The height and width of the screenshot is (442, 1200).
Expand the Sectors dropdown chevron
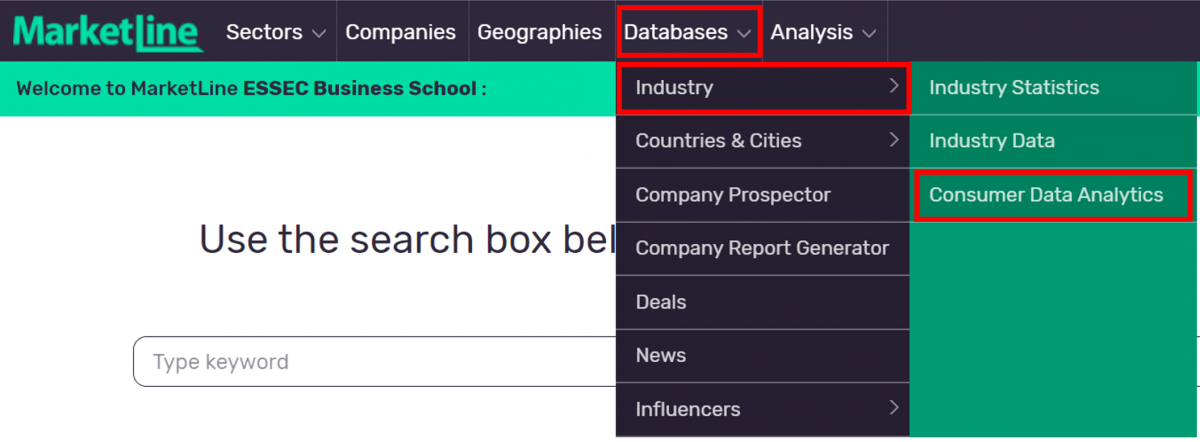319,33
